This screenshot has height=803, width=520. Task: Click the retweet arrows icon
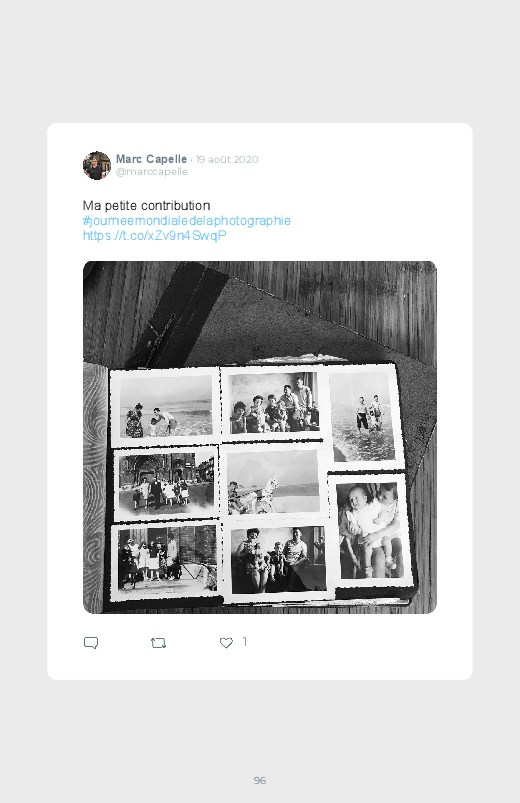tap(158, 643)
